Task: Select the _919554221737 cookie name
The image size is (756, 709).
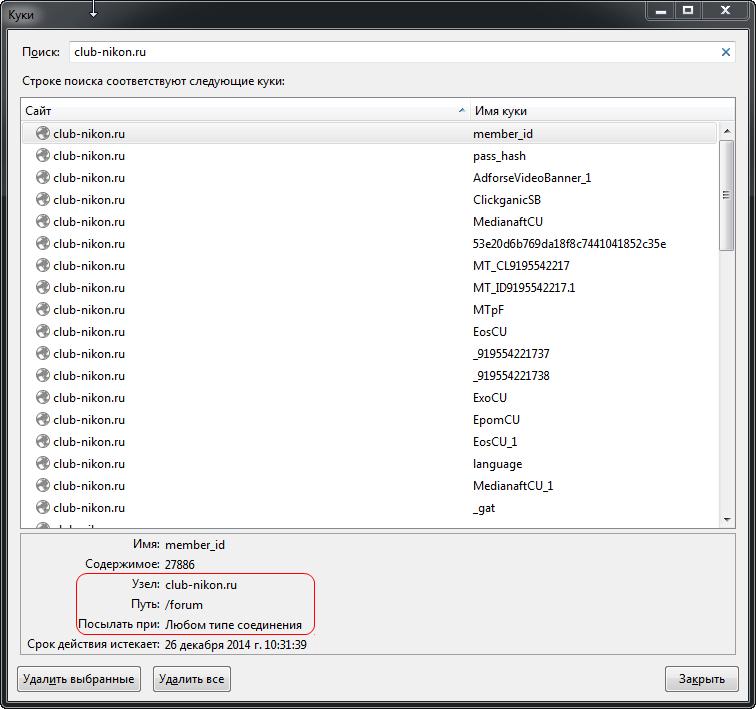Action: (511, 354)
